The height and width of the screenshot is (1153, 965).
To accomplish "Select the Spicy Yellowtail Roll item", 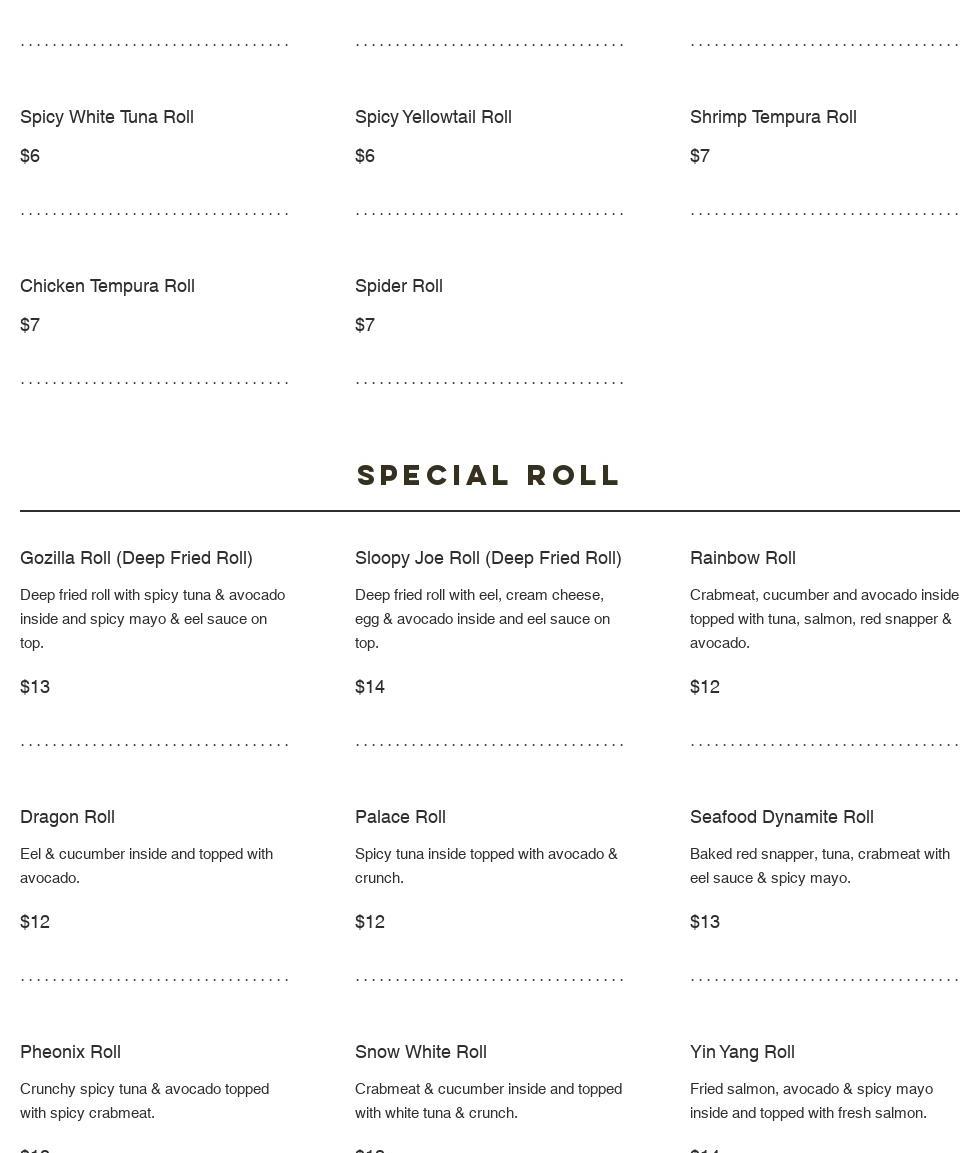I will tap(433, 117).
